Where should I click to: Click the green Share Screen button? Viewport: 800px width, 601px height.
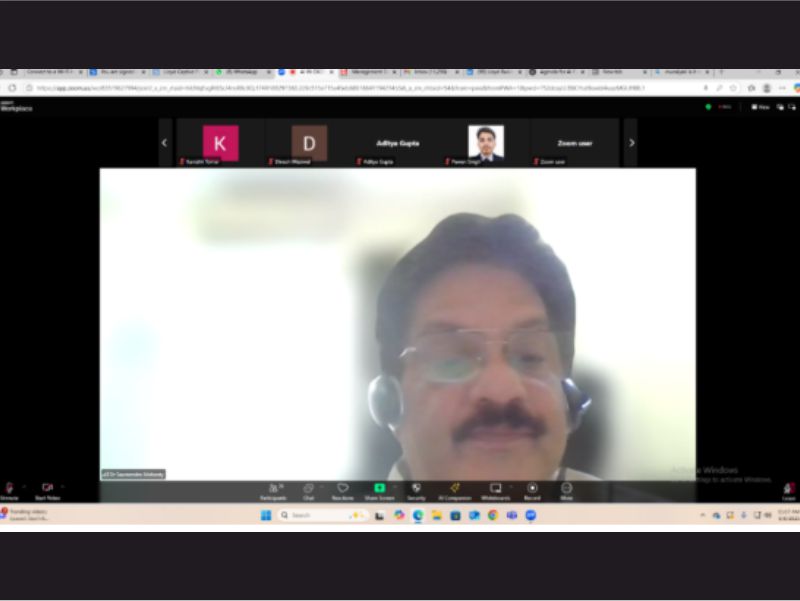point(379,488)
